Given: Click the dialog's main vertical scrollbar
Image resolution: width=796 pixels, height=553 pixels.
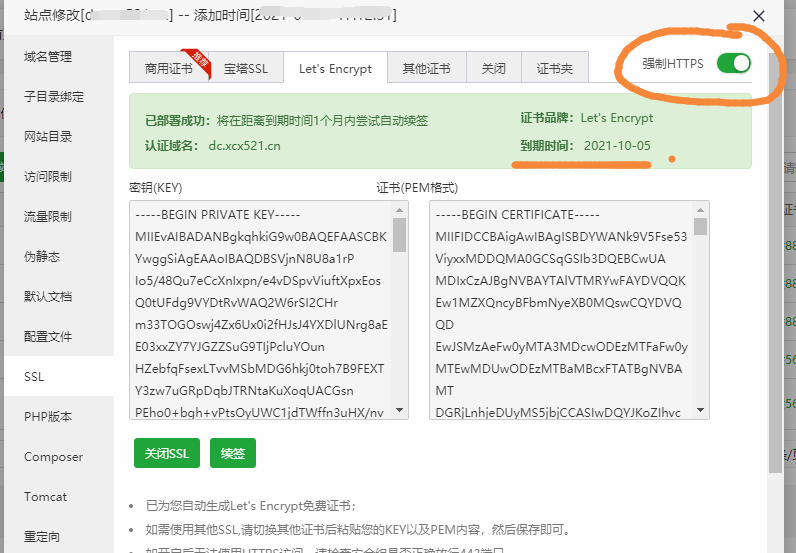Looking at the screenshot, I should click(x=775, y=262).
